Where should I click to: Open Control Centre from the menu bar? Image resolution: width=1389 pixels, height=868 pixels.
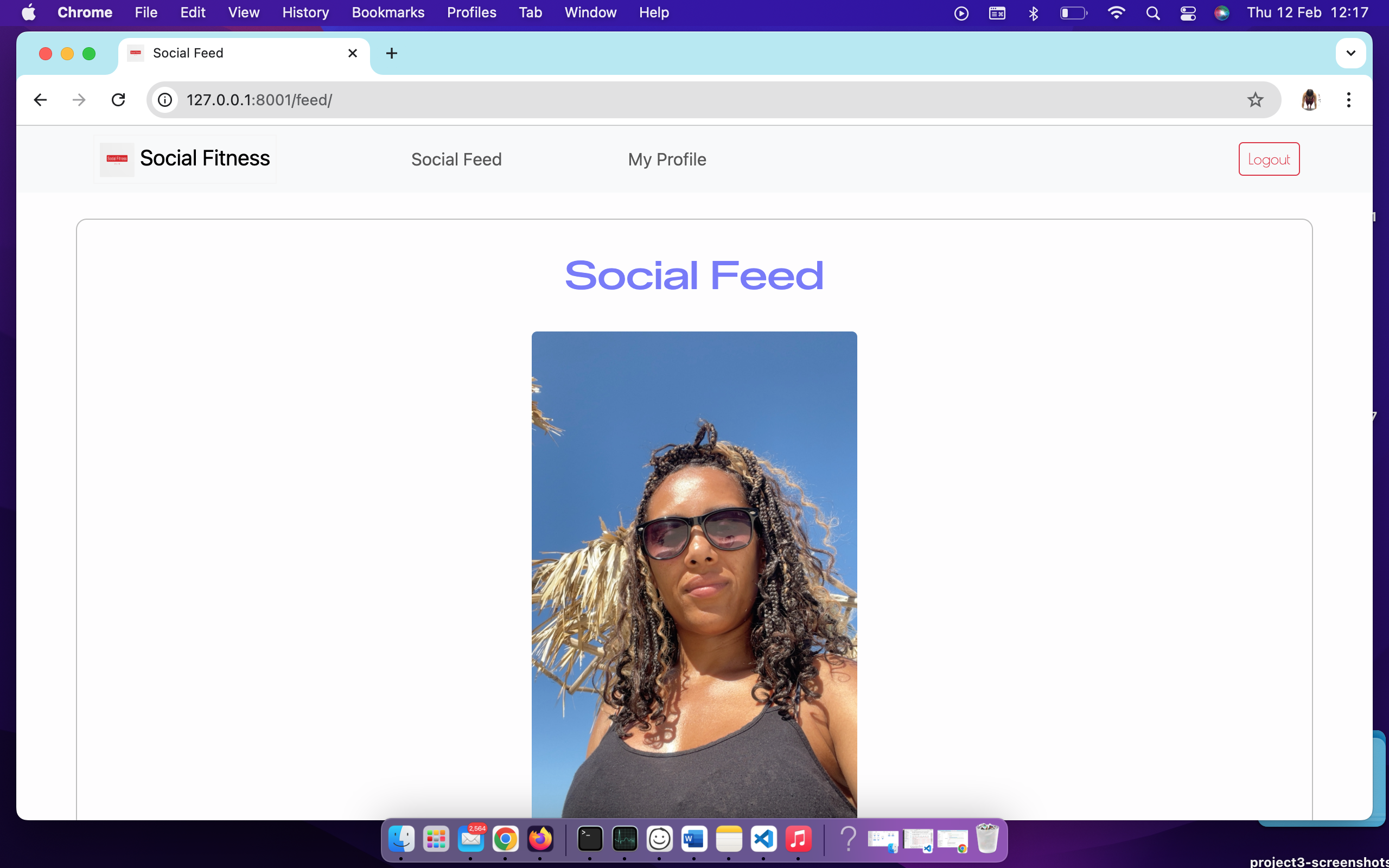point(1188,12)
